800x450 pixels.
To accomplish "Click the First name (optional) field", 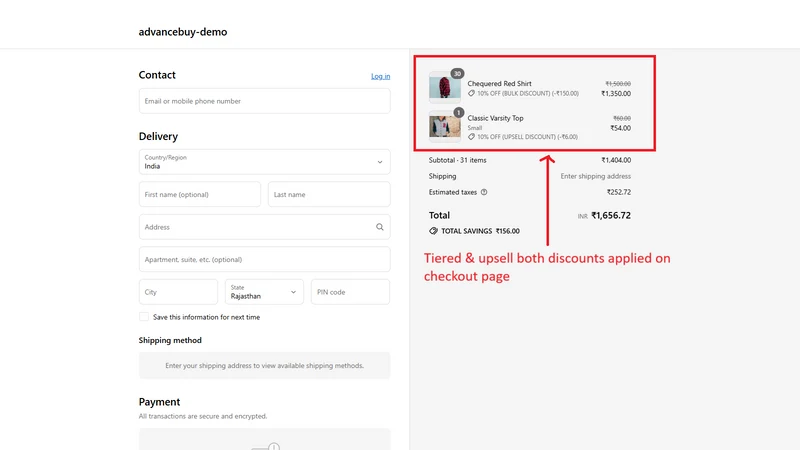I will pos(199,194).
